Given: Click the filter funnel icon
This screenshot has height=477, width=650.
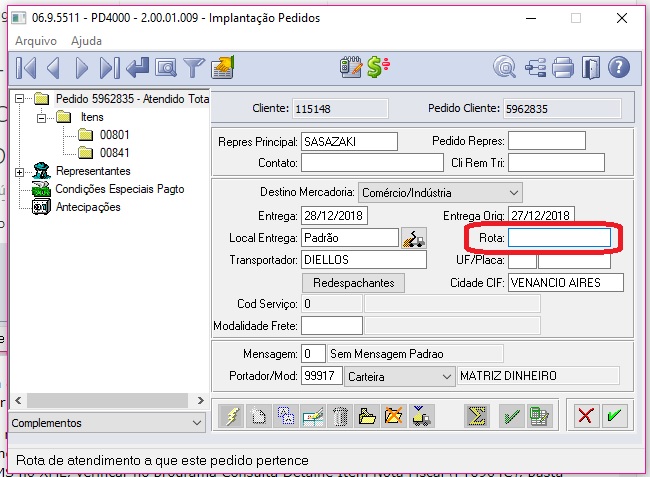Looking at the screenshot, I should point(194,68).
